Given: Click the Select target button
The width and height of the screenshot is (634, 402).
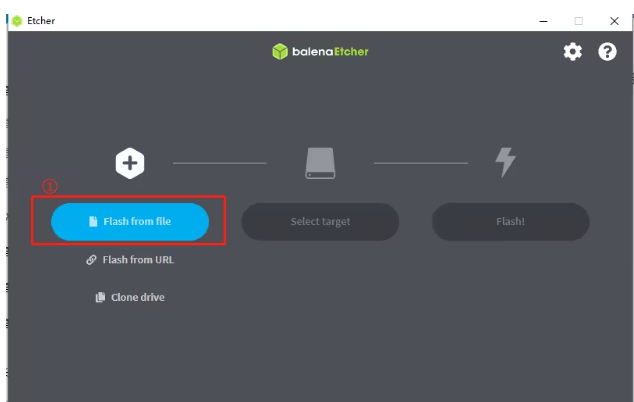Looking at the screenshot, I should [320, 222].
